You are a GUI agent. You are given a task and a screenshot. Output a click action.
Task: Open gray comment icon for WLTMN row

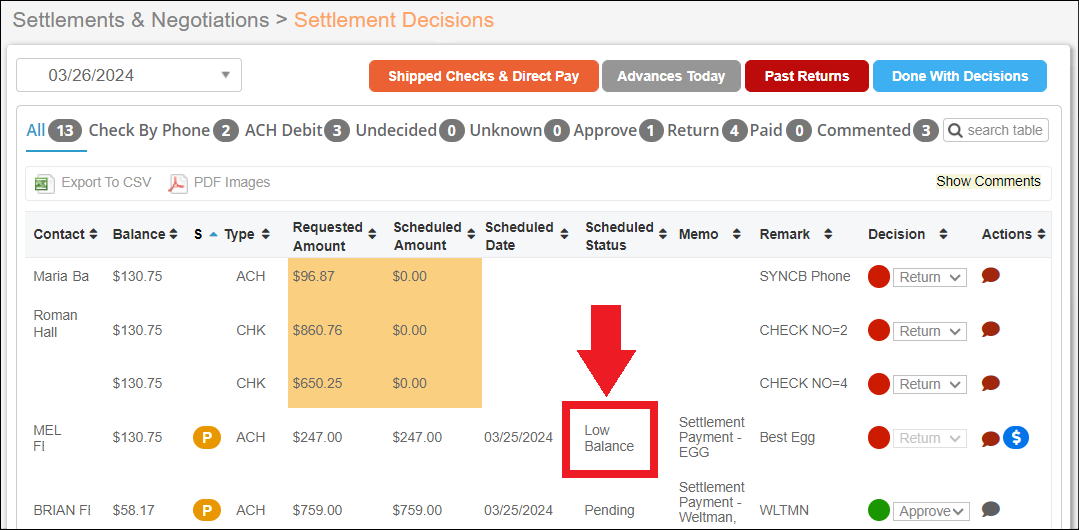tap(990, 509)
